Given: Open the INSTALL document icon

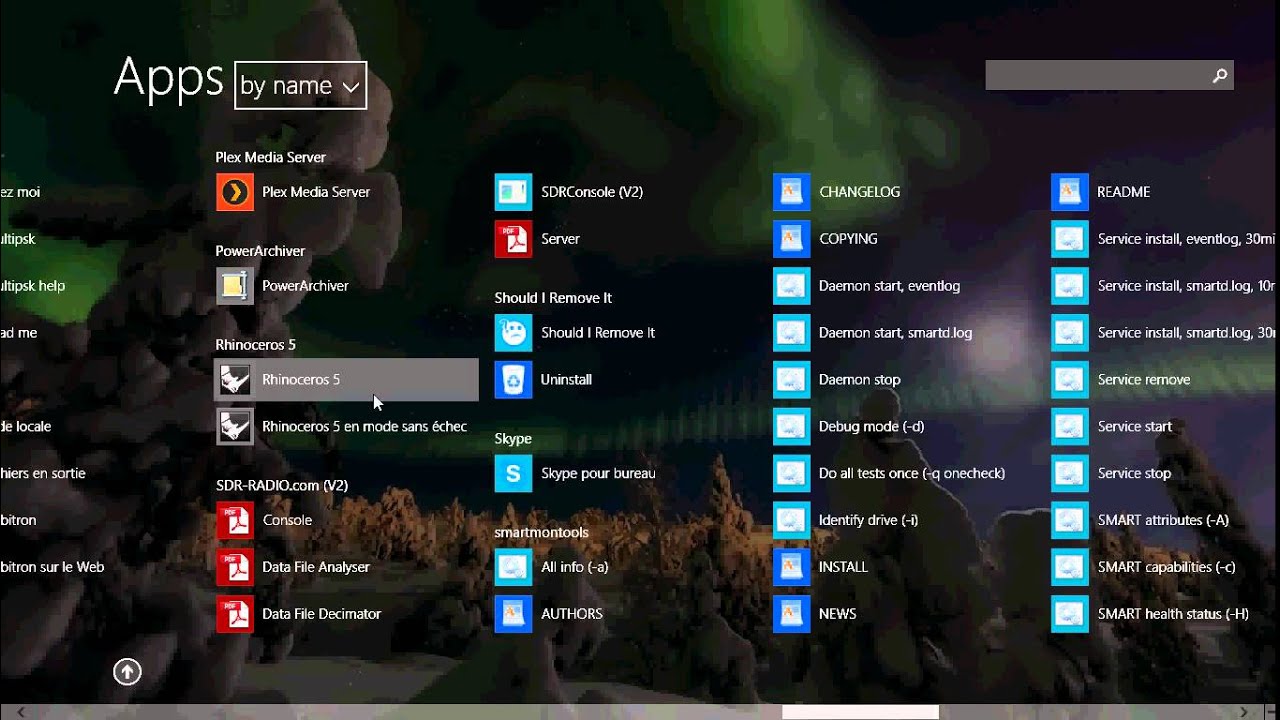Looking at the screenshot, I should [x=791, y=567].
